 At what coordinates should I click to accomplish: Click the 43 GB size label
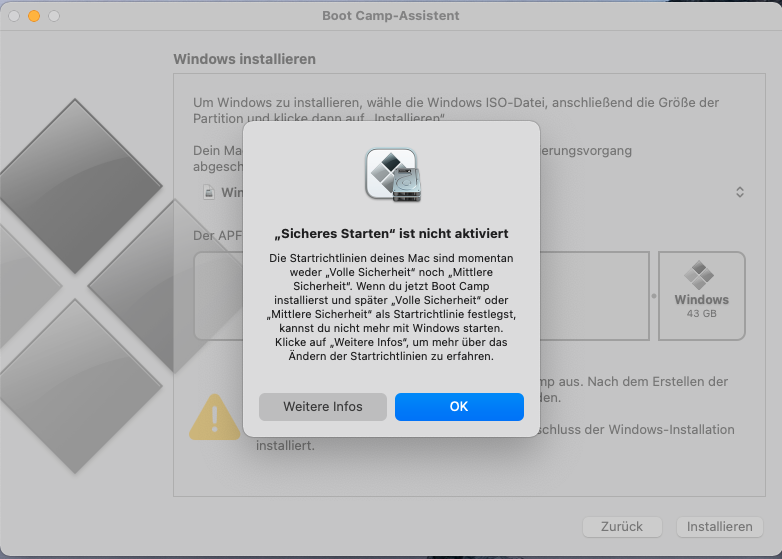point(701,314)
